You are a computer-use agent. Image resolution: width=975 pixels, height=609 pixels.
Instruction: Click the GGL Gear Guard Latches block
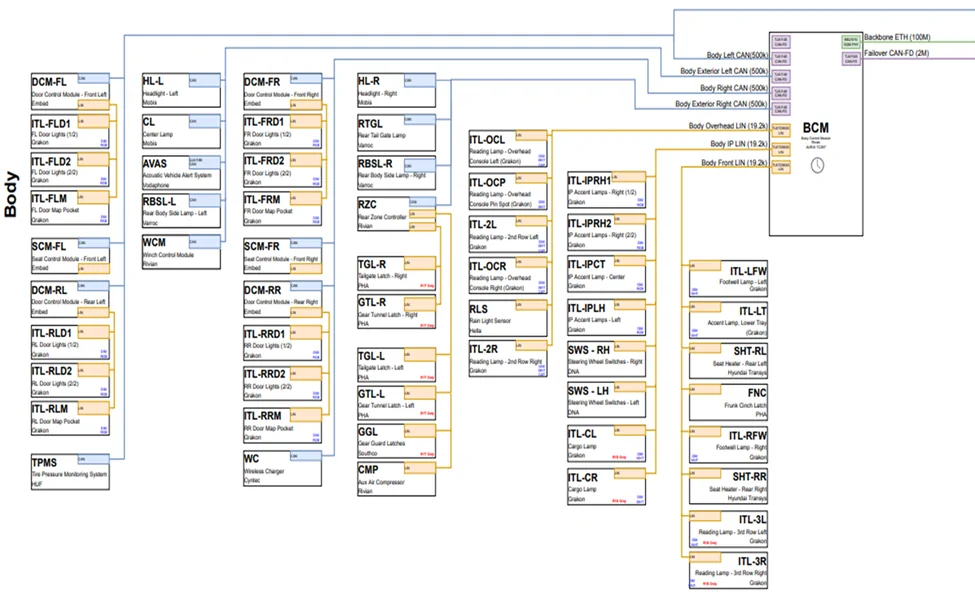pyautogui.click(x=396, y=441)
